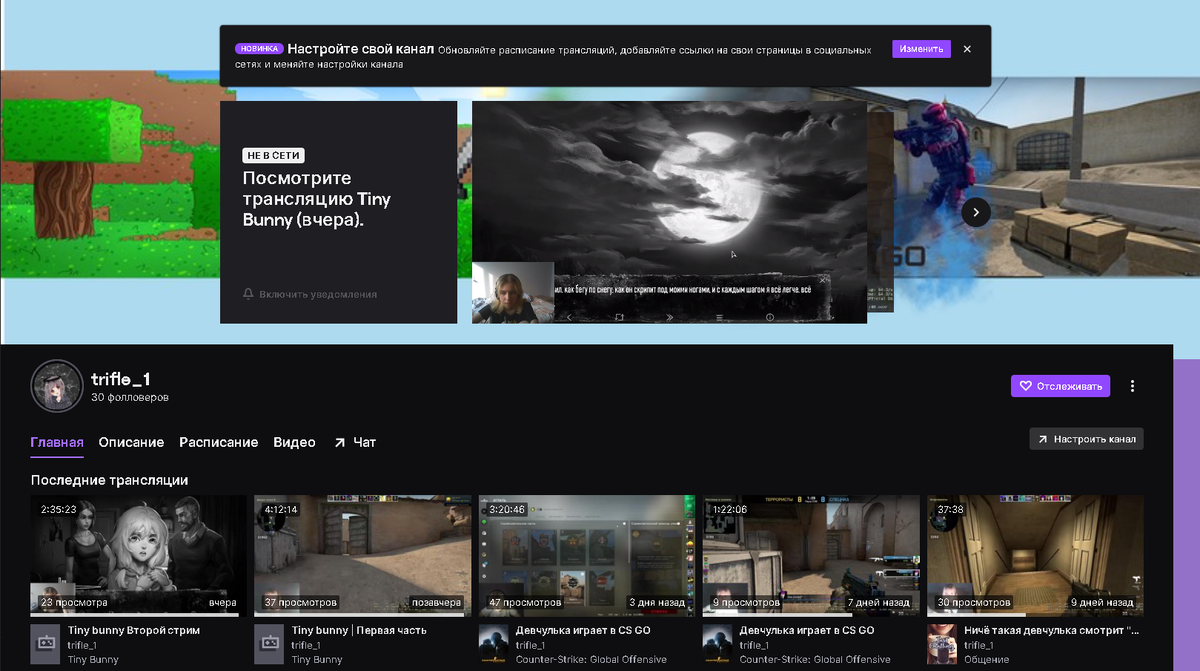Open the three-dot channel options menu
1200x671 pixels.
(1132, 386)
